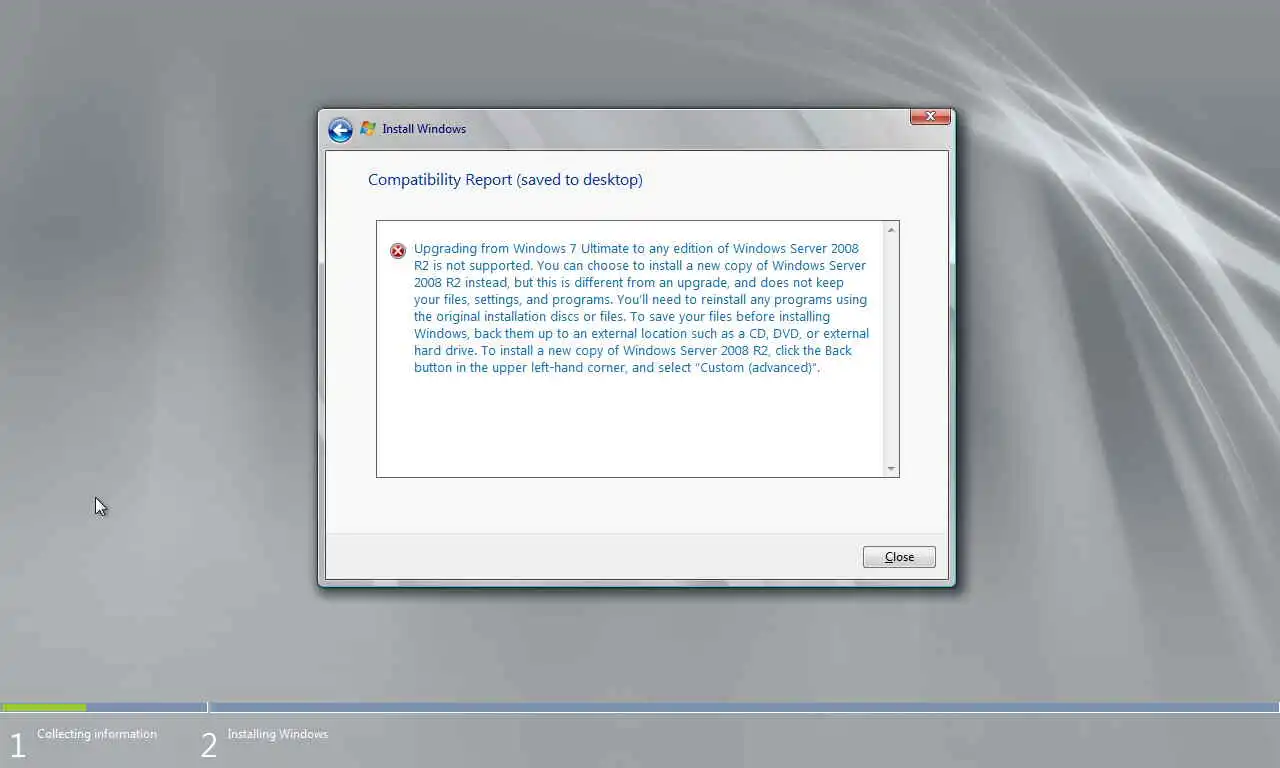This screenshot has width=1280, height=768.
Task: Click the report scrollbar down arrow
Action: point(891,468)
